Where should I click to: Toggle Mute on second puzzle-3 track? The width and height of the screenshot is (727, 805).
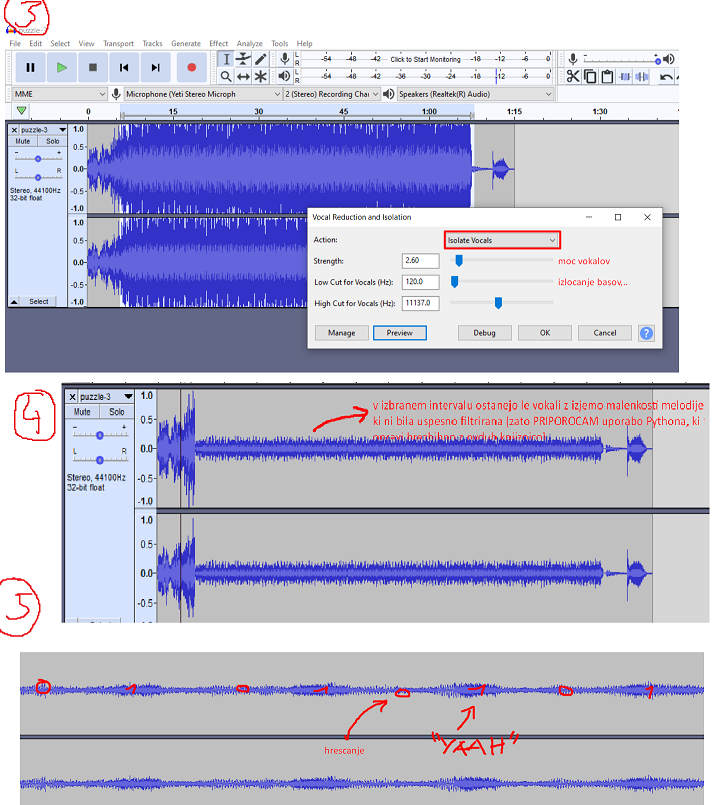click(82, 412)
